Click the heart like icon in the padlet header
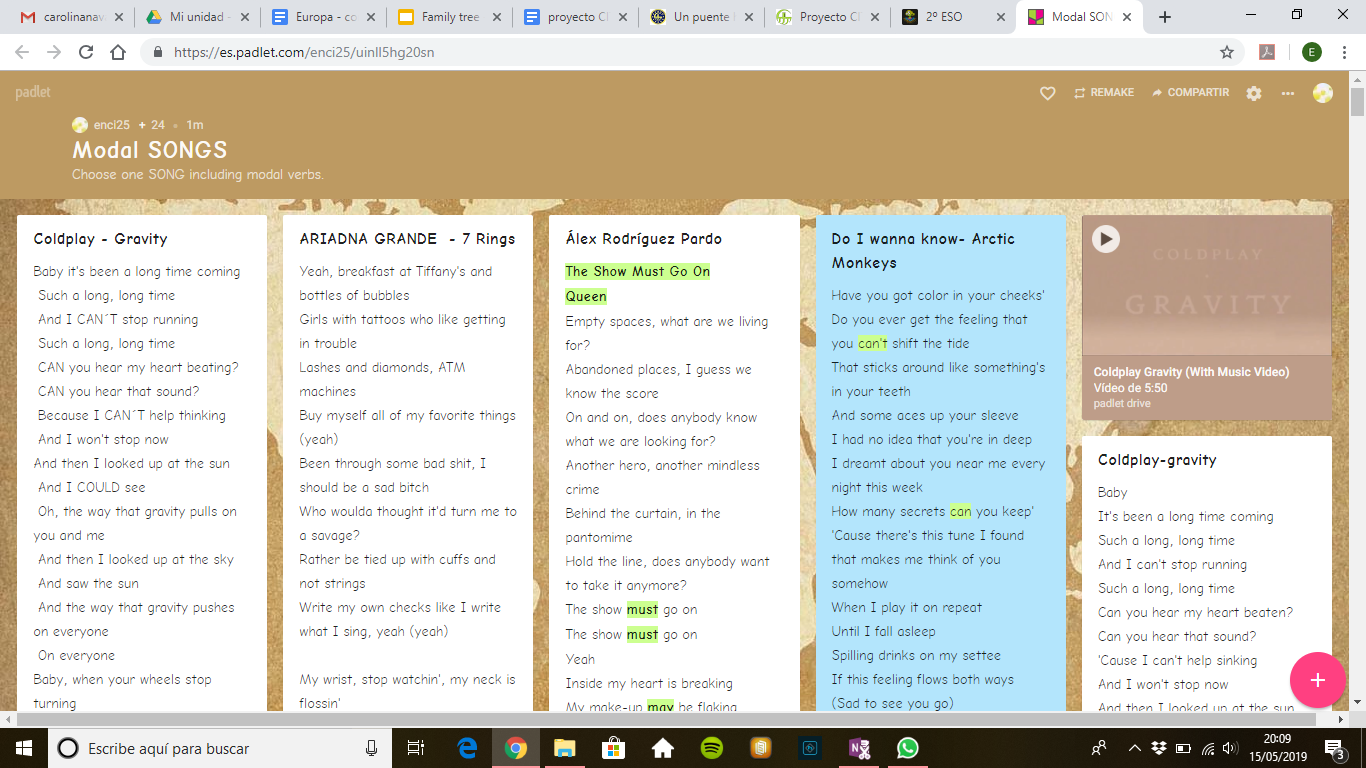This screenshot has height=768, width=1366. coord(1048,93)
